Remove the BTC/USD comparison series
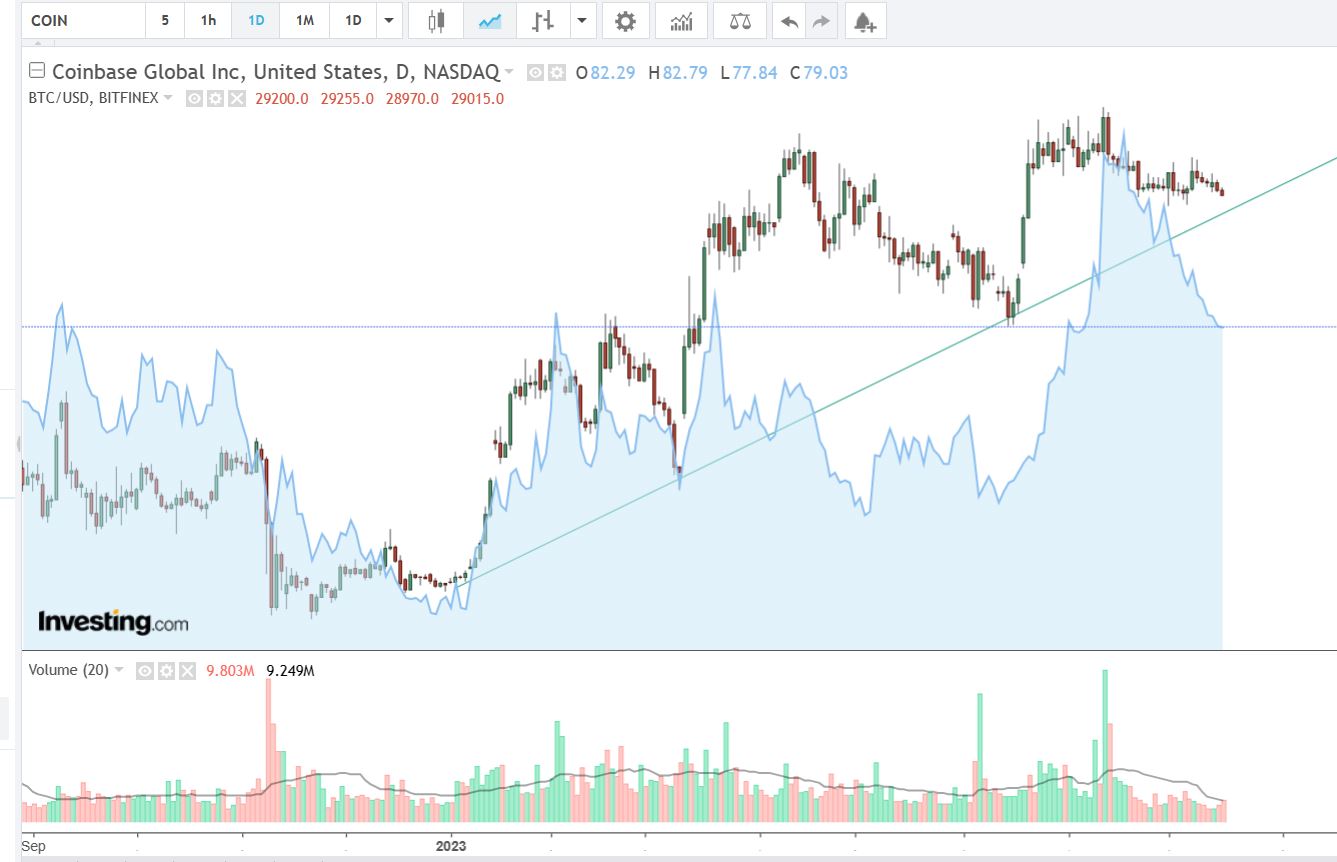 tap(236, 98)
